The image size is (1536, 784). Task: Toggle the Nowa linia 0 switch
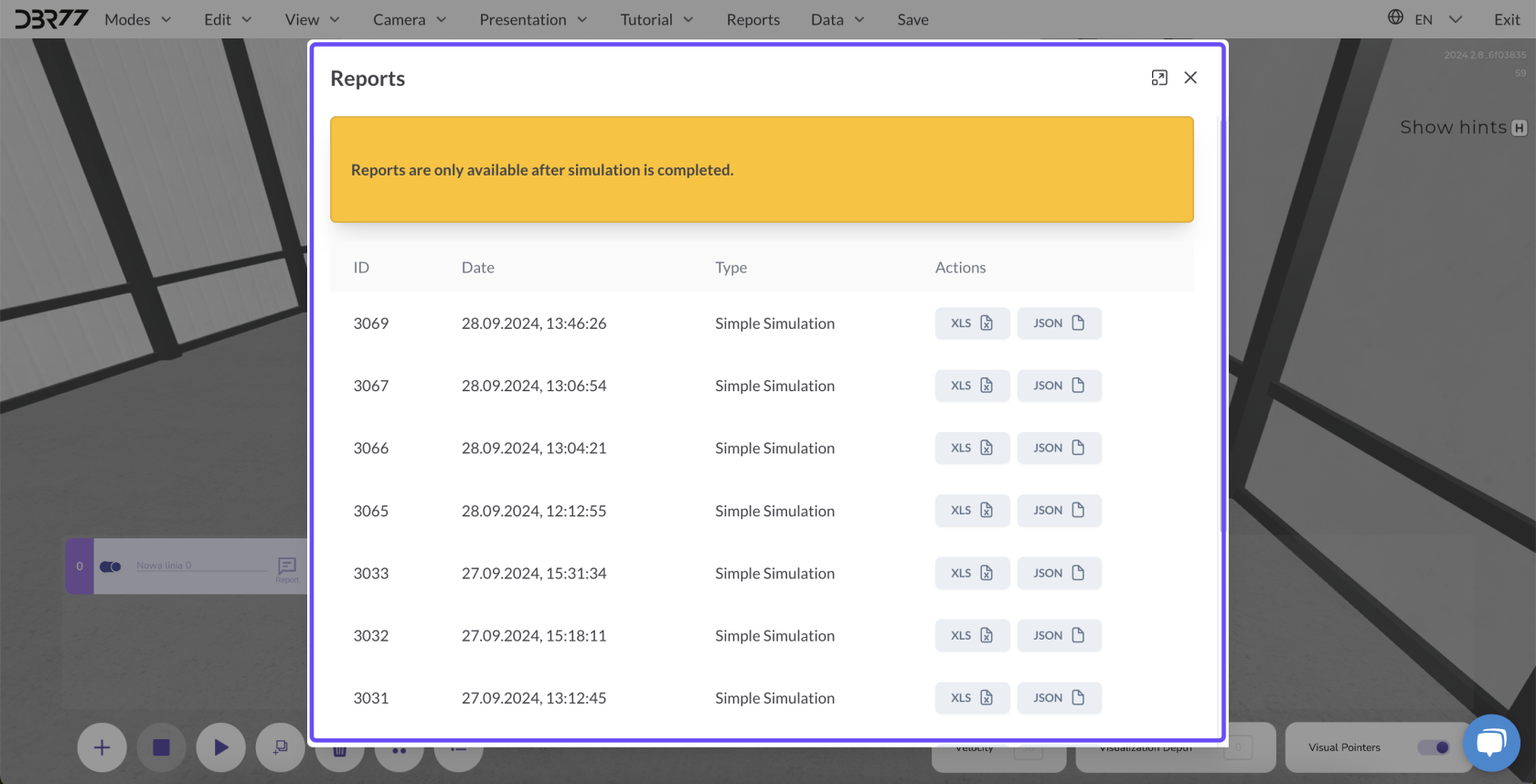click(111, 567)
